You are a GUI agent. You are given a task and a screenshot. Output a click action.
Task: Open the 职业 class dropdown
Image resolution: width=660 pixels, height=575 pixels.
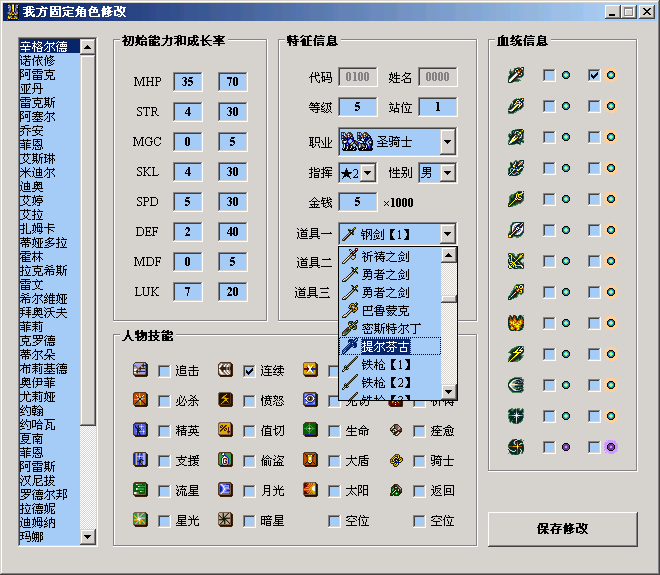click(x=447, y=142)
